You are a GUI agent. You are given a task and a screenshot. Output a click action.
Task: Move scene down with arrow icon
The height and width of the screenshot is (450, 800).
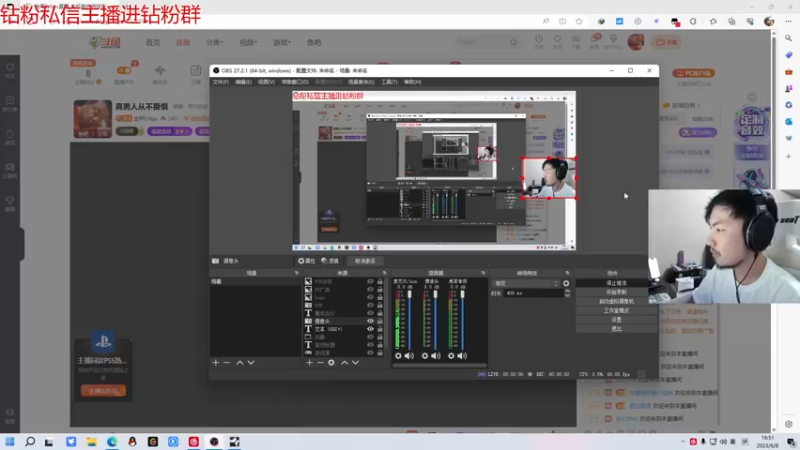point(251,362)
